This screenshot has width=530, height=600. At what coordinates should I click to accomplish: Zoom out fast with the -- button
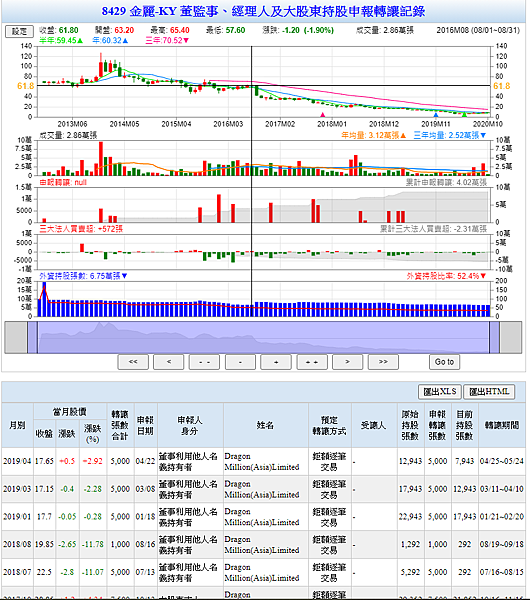pyautogui.click(x=204, y=362)
